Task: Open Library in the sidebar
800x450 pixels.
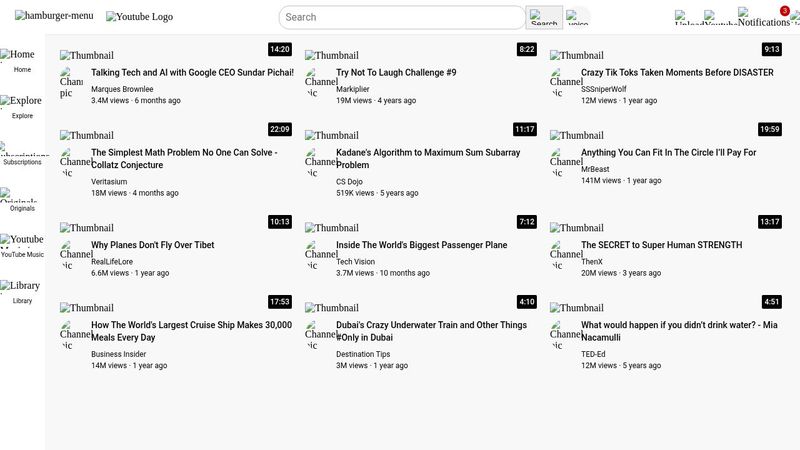Action: 22,292
